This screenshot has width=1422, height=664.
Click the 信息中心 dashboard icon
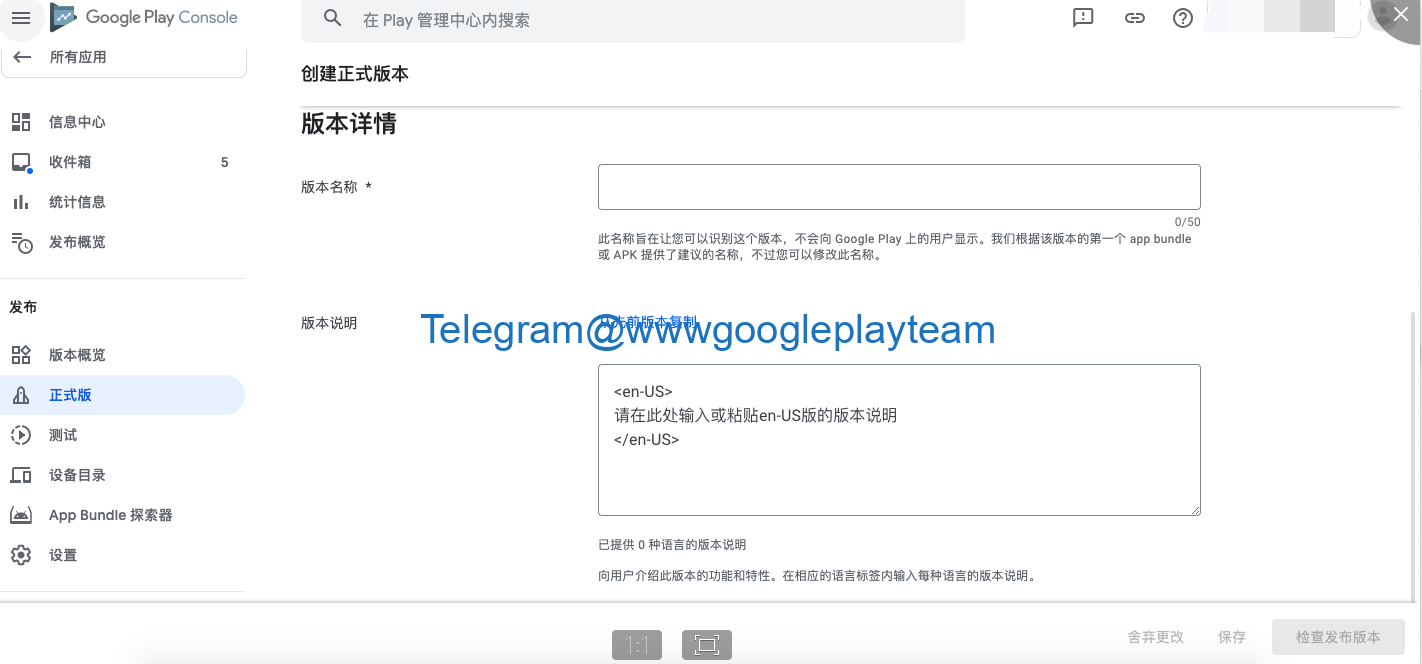(21, 122)
